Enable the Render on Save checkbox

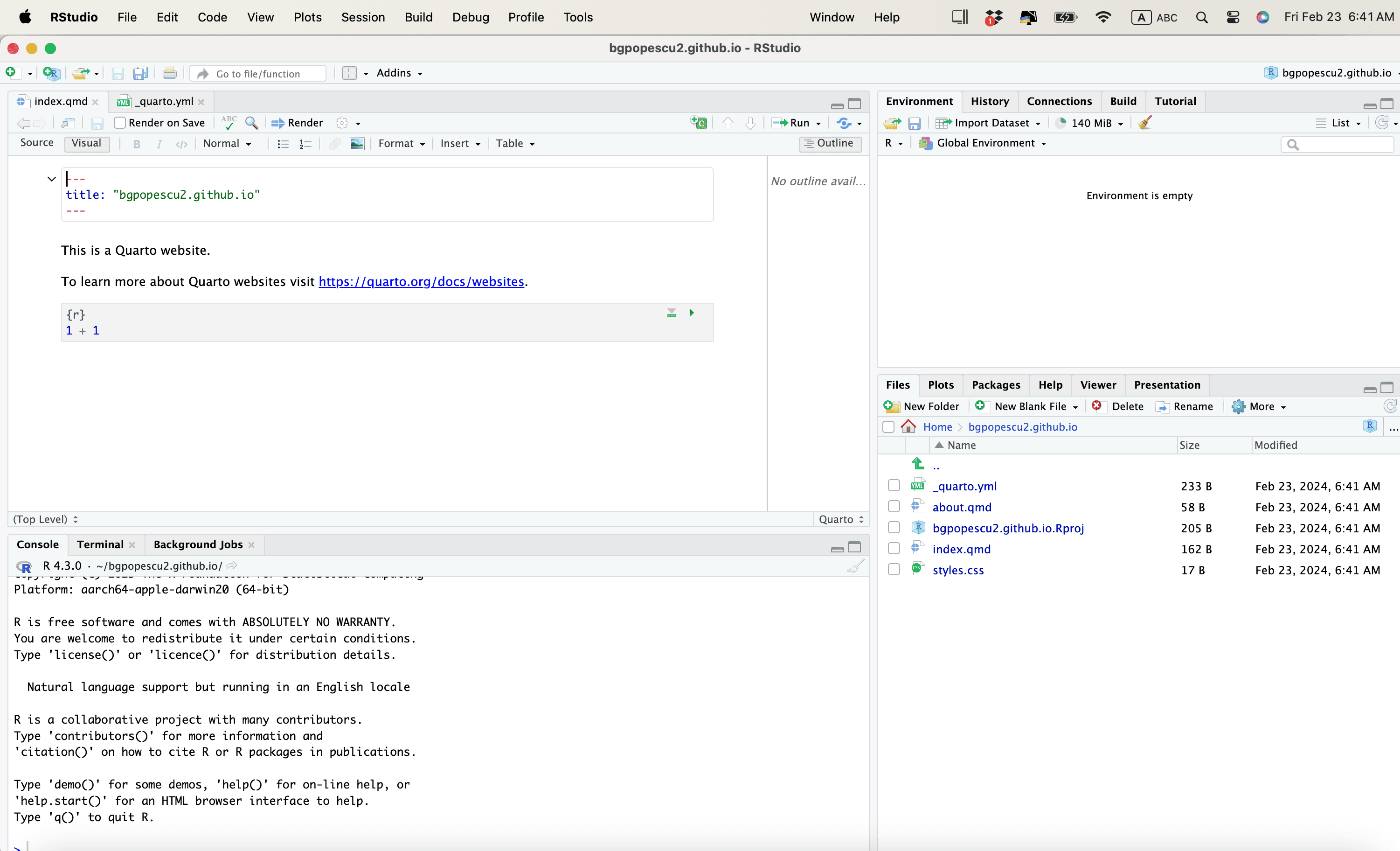pyautogui.click(x=120, y=123)
